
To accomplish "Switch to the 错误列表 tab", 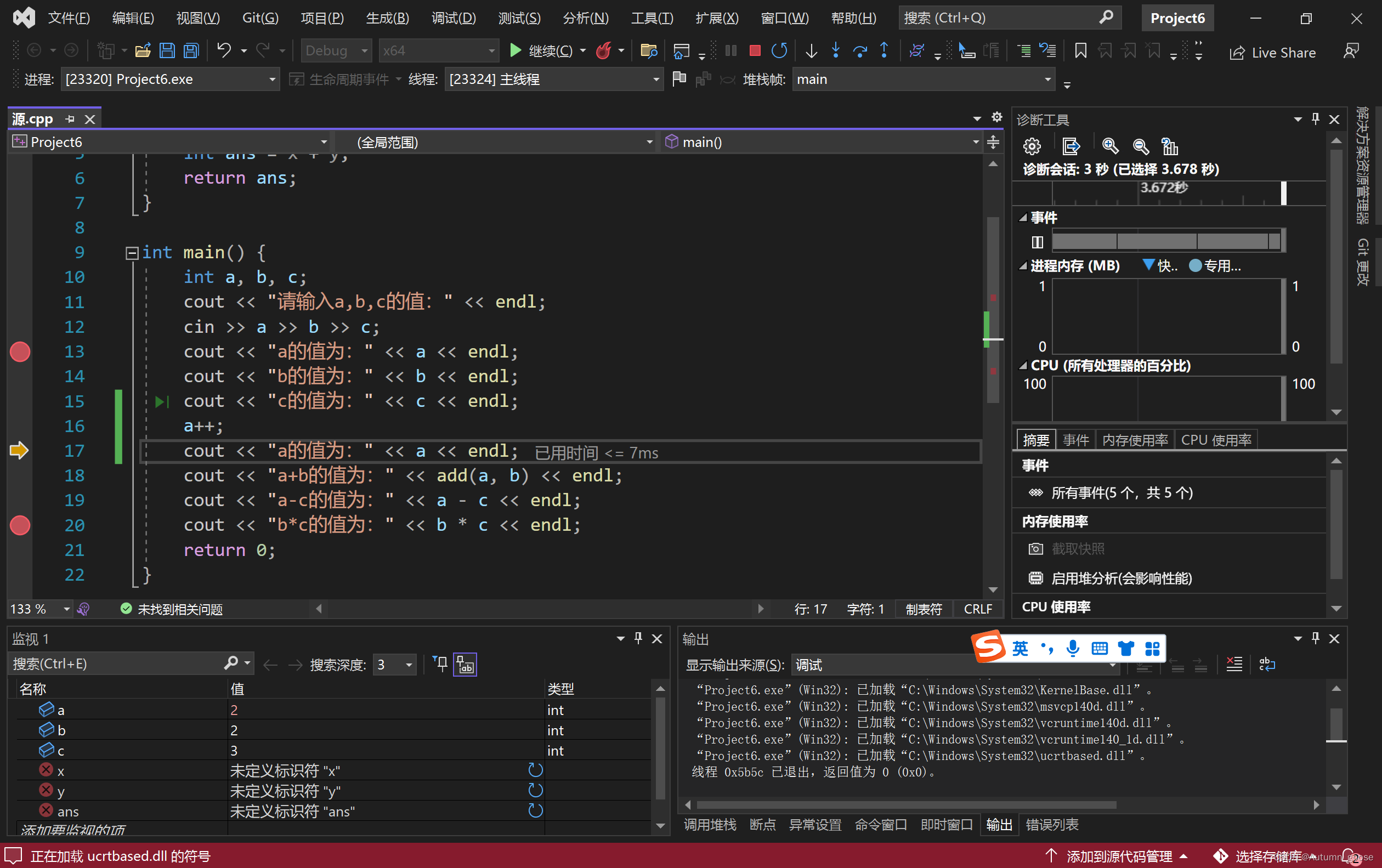I will pyautogui.click(x=1051, y=825).
